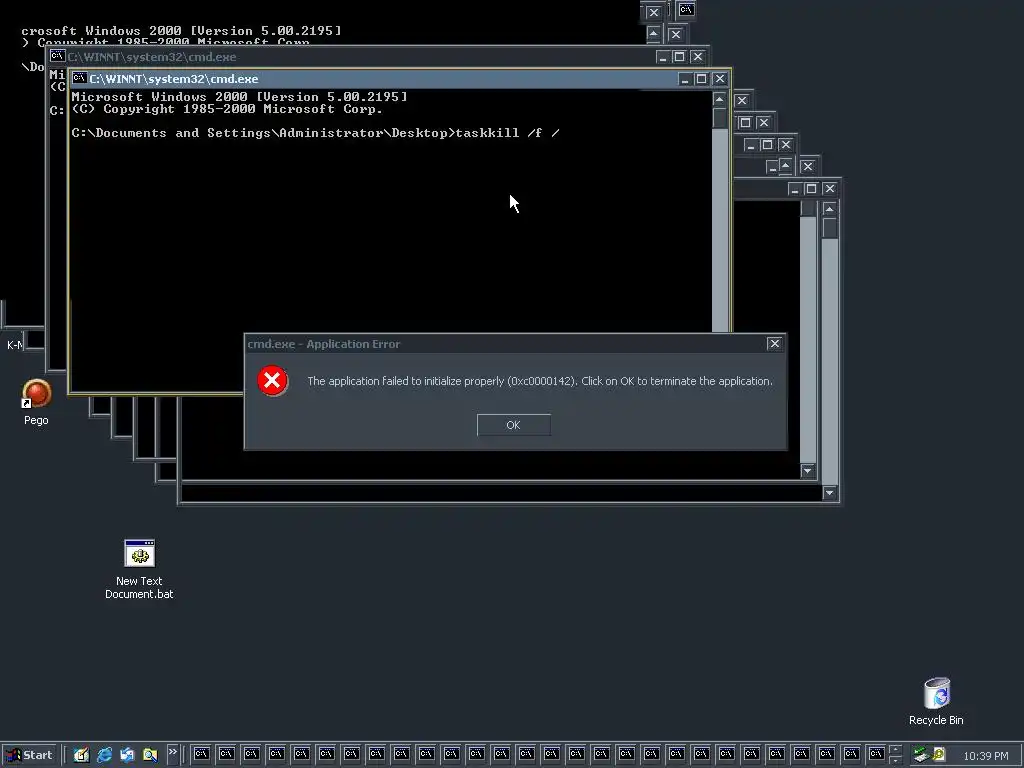This screenshot has width=1024, height=768.
Task: Launch Outlook Express from Quick Launch
Action: coord(127,755)
